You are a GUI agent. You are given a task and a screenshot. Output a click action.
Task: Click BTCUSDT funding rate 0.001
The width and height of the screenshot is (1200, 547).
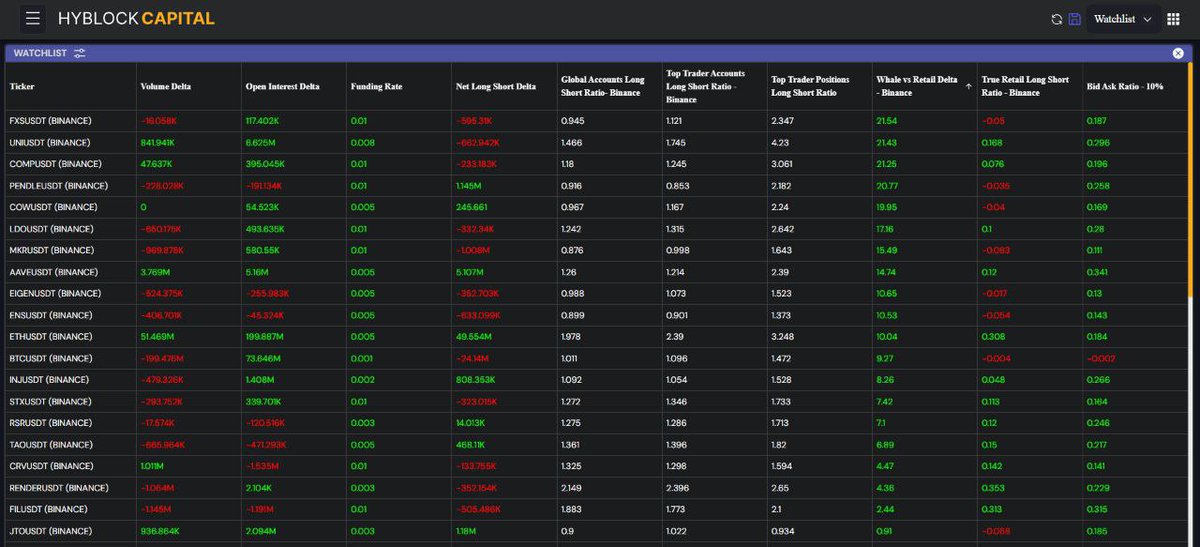click(361, 358)
